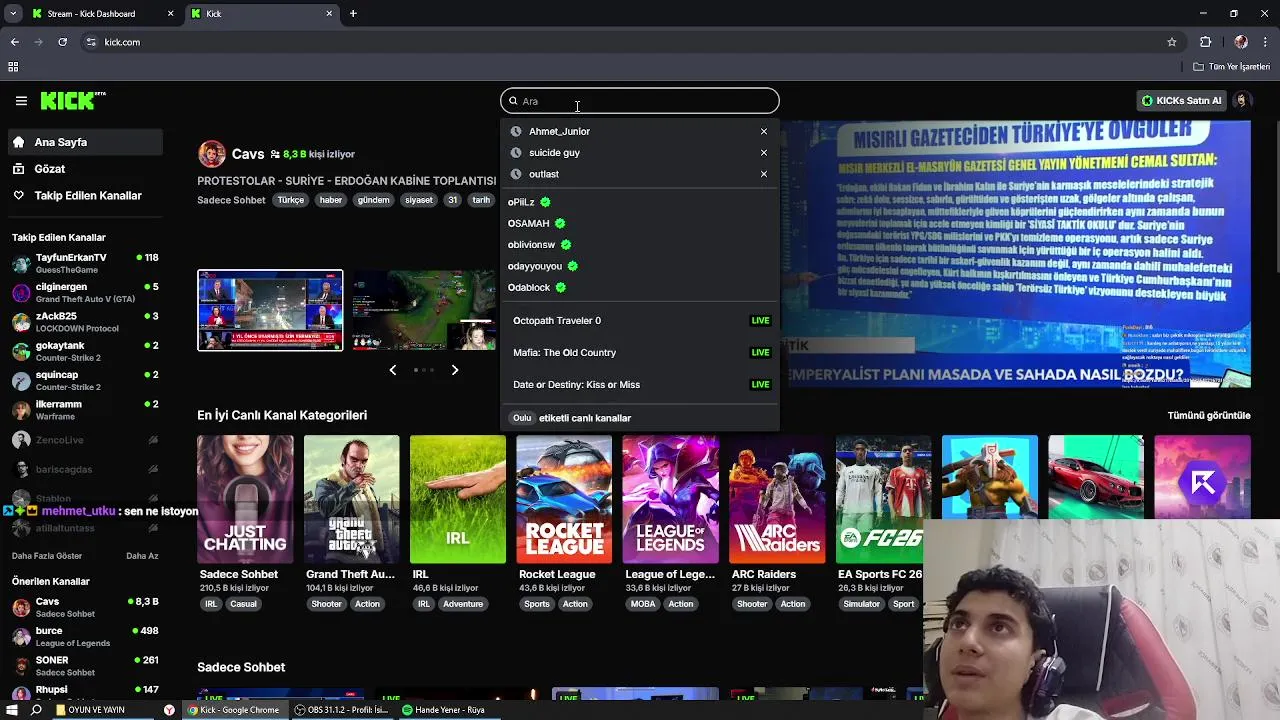The width and height of the screenshot is (1280, 720).
Task: Open Octopath Traveler 0 category
Action: pos(640,321)
